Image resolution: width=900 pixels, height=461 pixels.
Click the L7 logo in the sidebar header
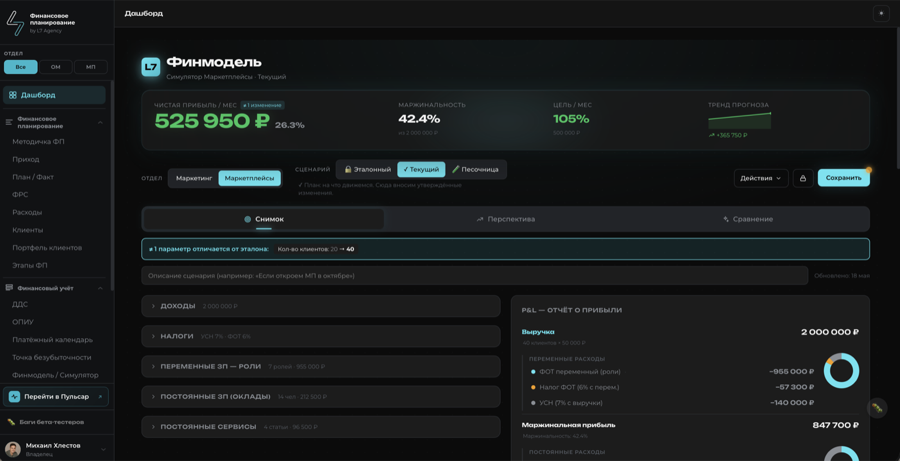click(x=15, y=22)
